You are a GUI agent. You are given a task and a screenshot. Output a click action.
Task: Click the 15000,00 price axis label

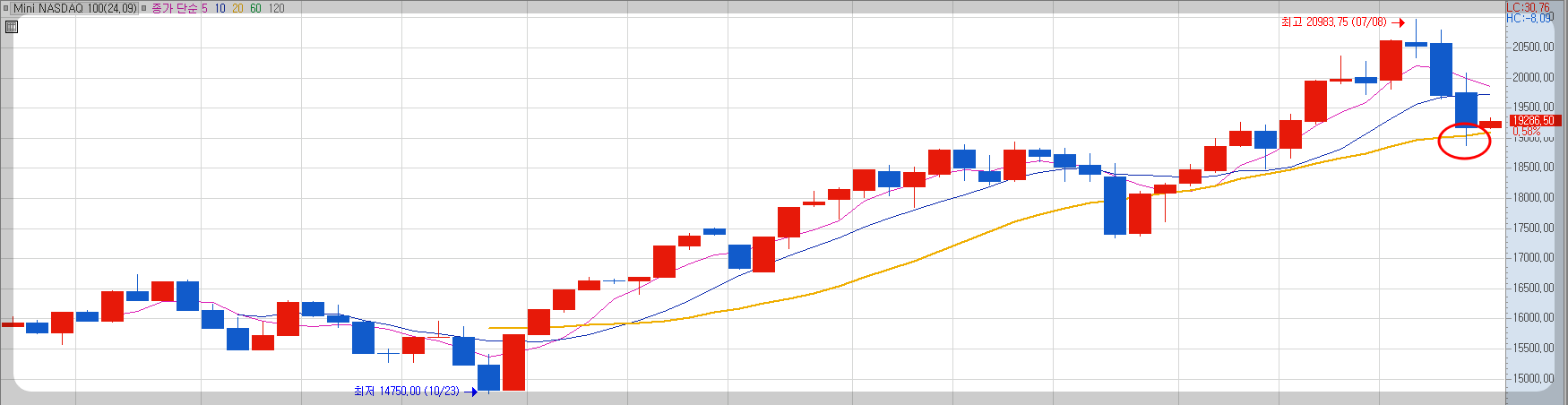tap(1534, 379)
